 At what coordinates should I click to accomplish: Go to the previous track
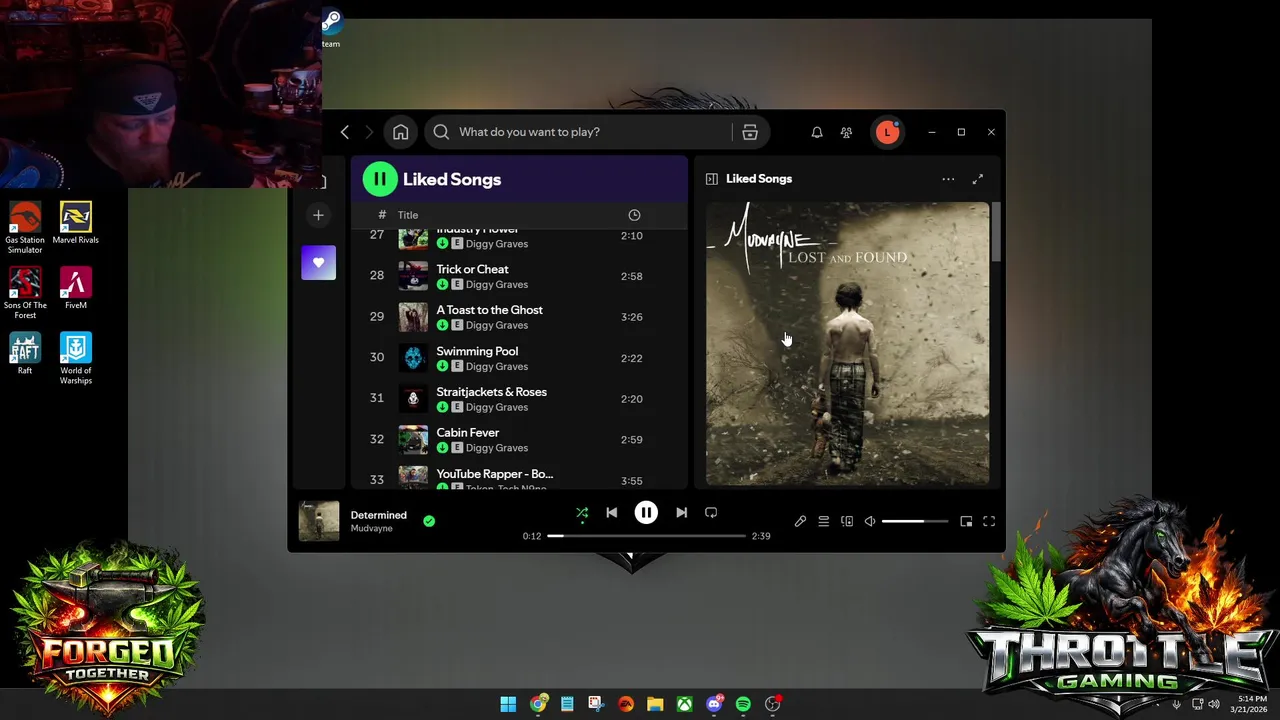point(611,513)
